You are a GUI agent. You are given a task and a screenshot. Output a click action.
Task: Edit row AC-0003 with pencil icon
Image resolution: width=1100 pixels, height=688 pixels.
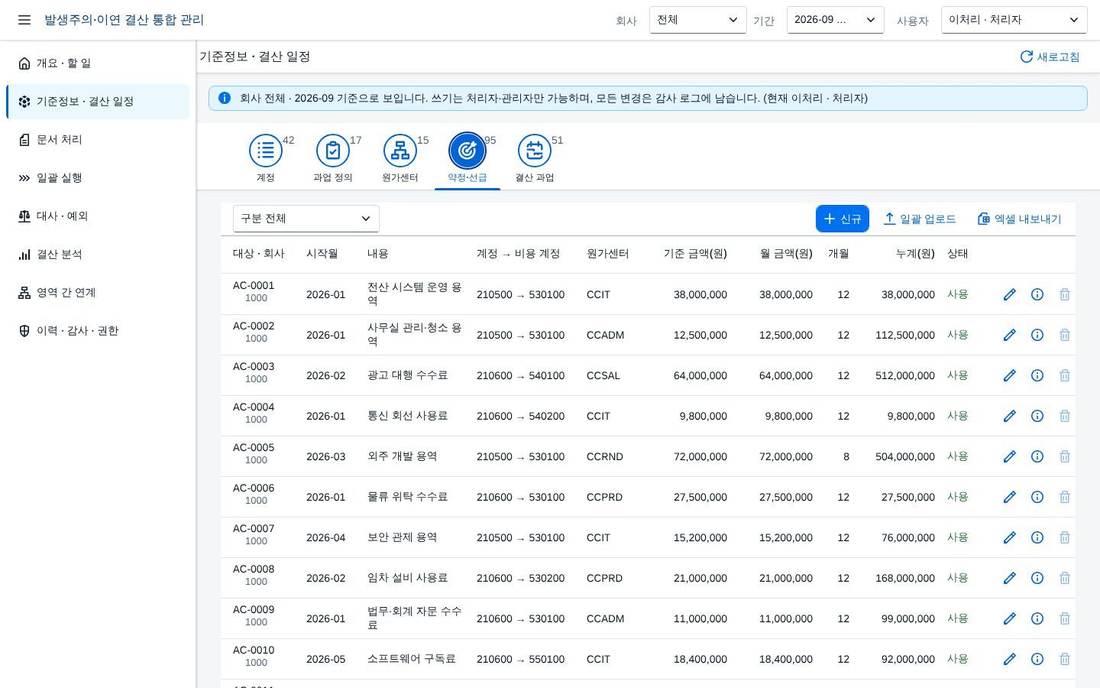(1010, 375)
